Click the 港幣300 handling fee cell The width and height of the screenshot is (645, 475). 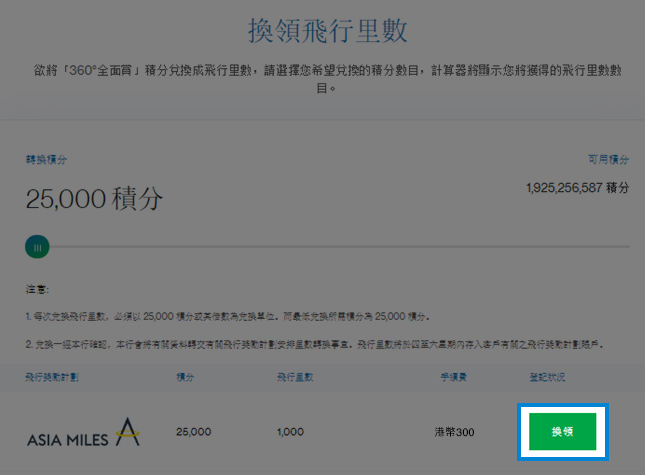pos(454,432)
